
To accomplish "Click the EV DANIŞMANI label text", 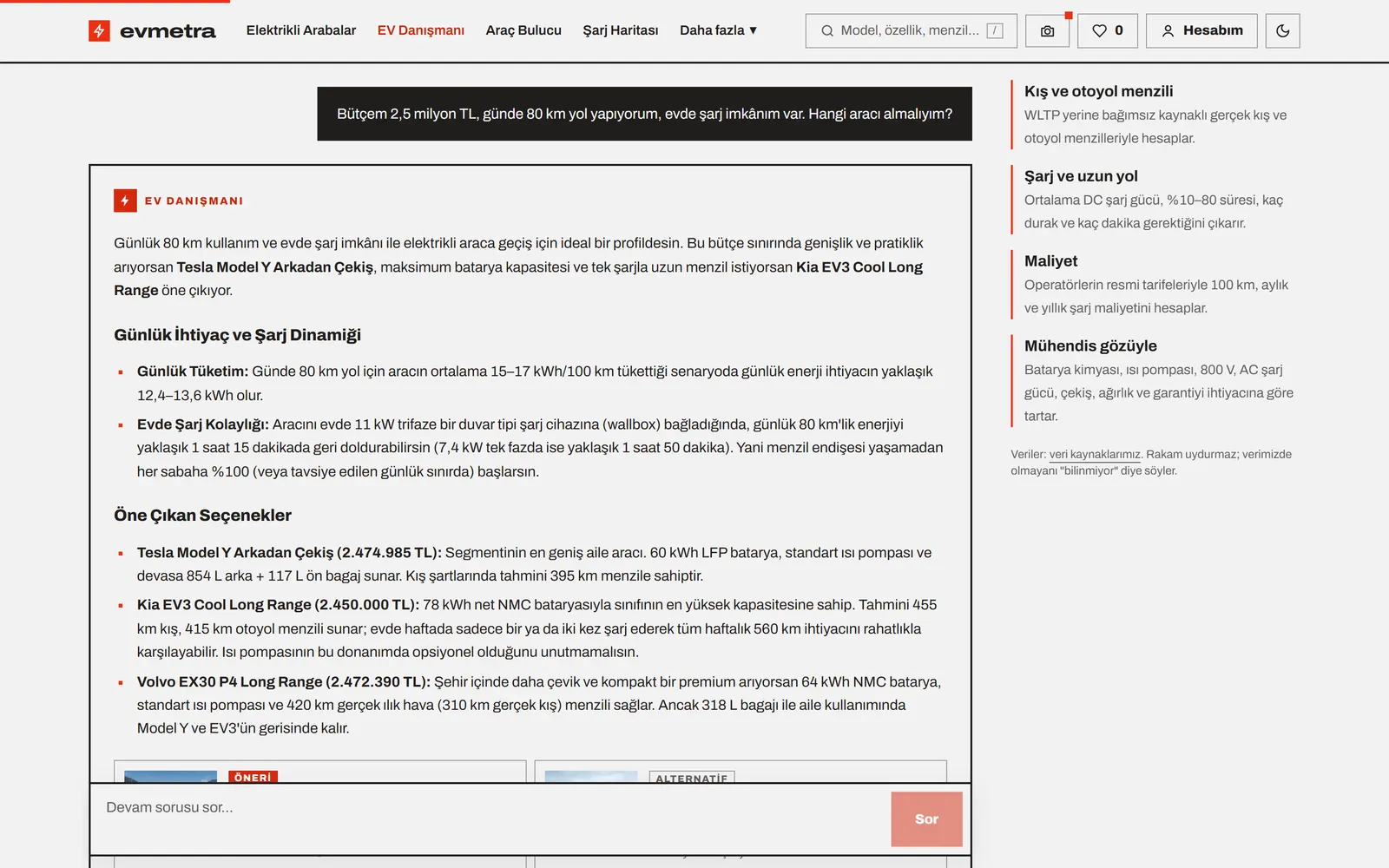I will point(194,201).
